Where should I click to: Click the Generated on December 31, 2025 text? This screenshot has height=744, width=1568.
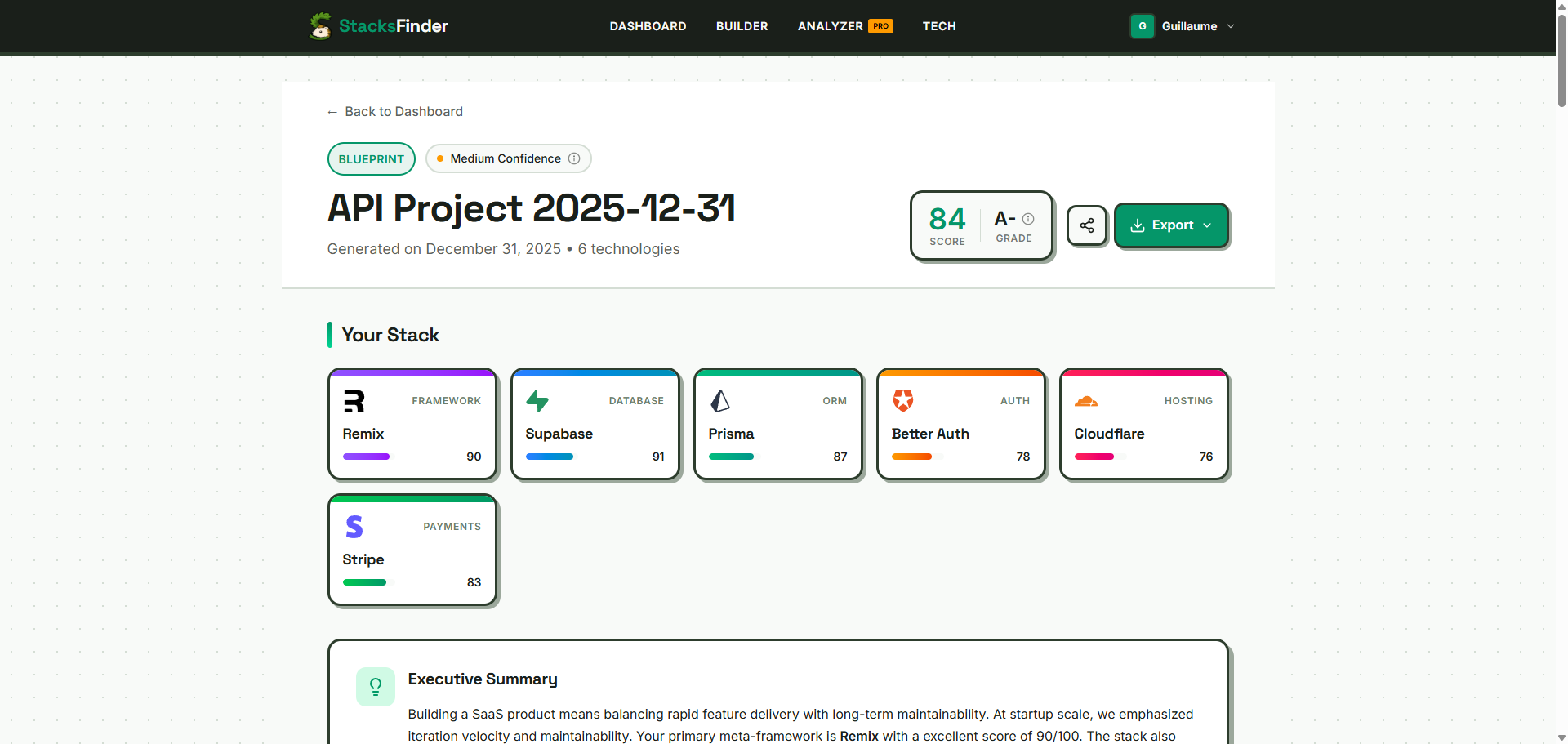point(444,249)
